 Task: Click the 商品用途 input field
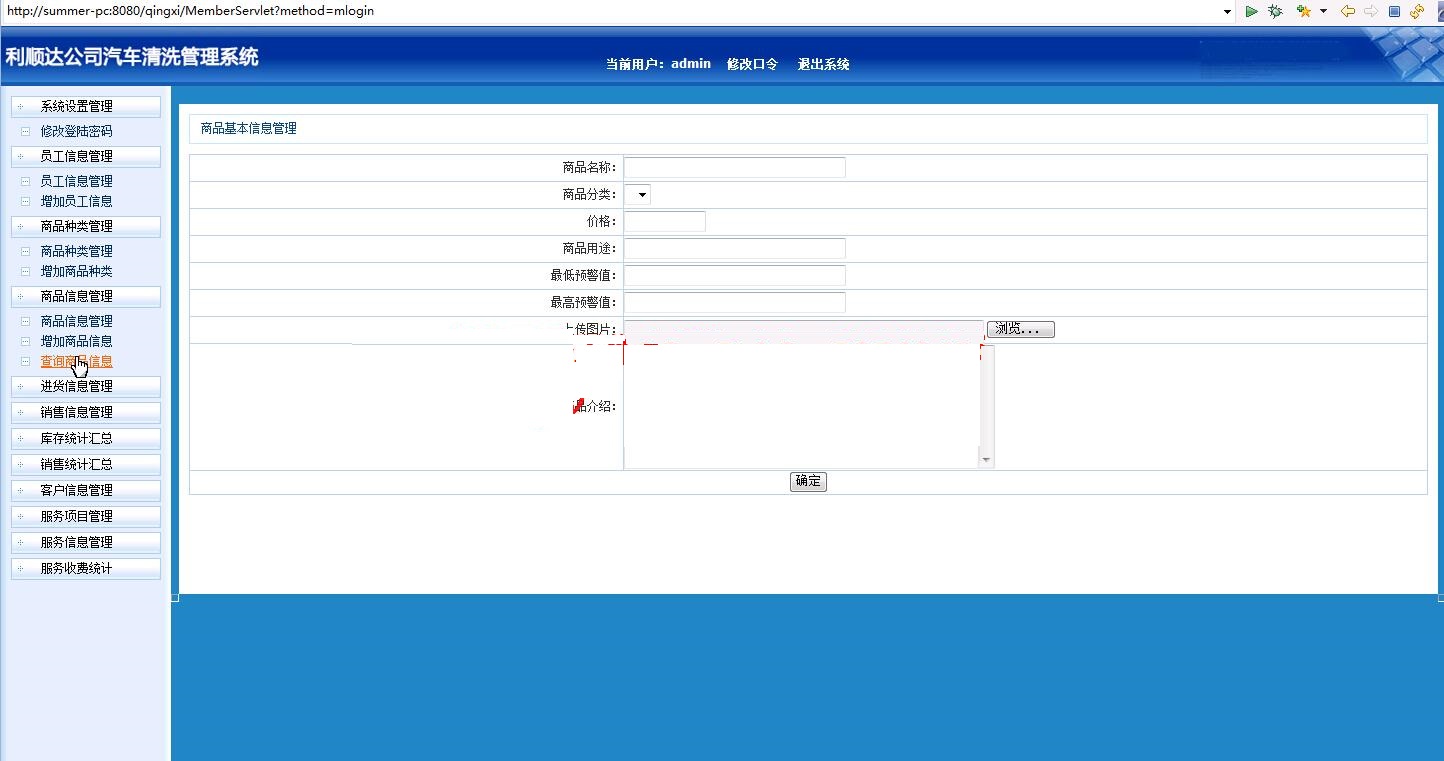[x=735, y=248]
